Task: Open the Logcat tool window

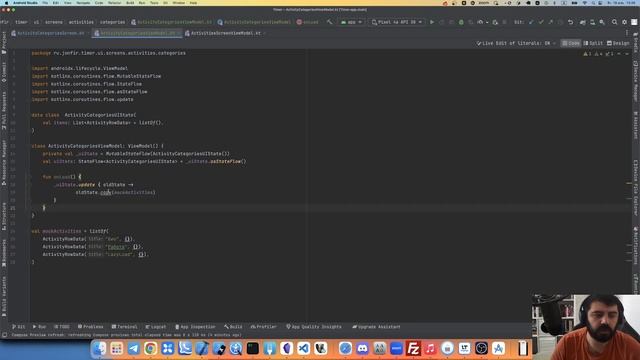Action: (x=156, y=327)
